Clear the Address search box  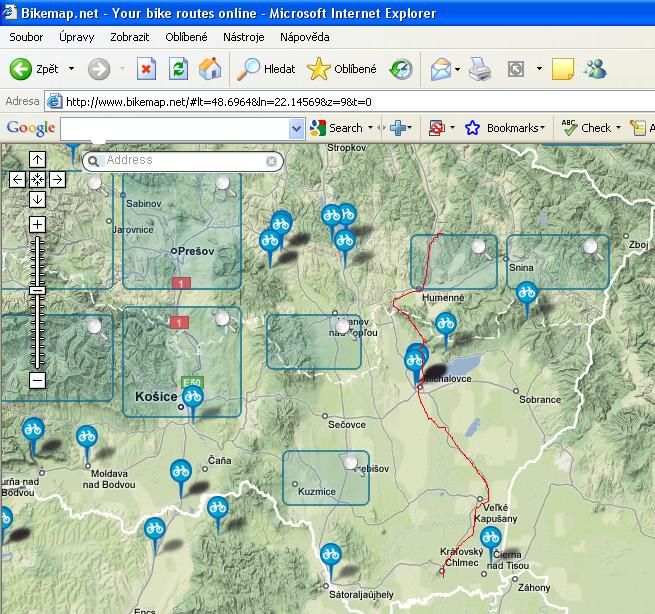(x=271, y=161)
